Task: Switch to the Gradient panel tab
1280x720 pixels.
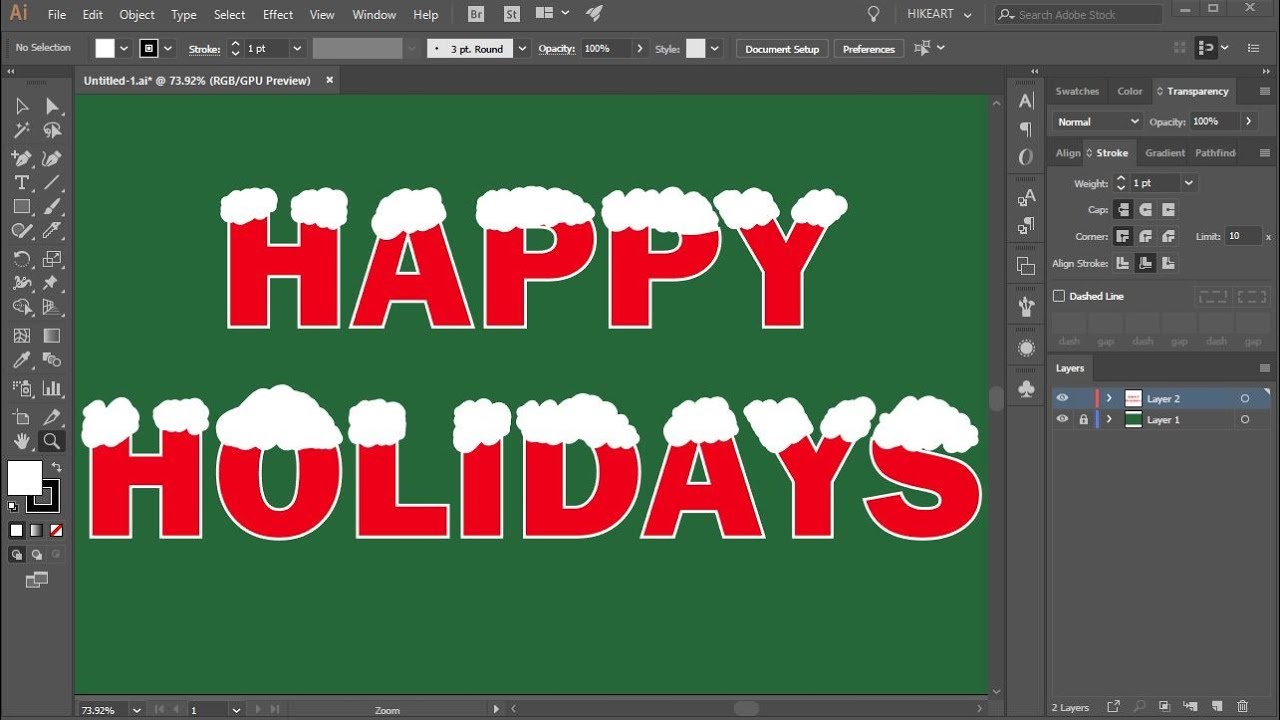Action: pyautogui.click(x=1165, y=153)
